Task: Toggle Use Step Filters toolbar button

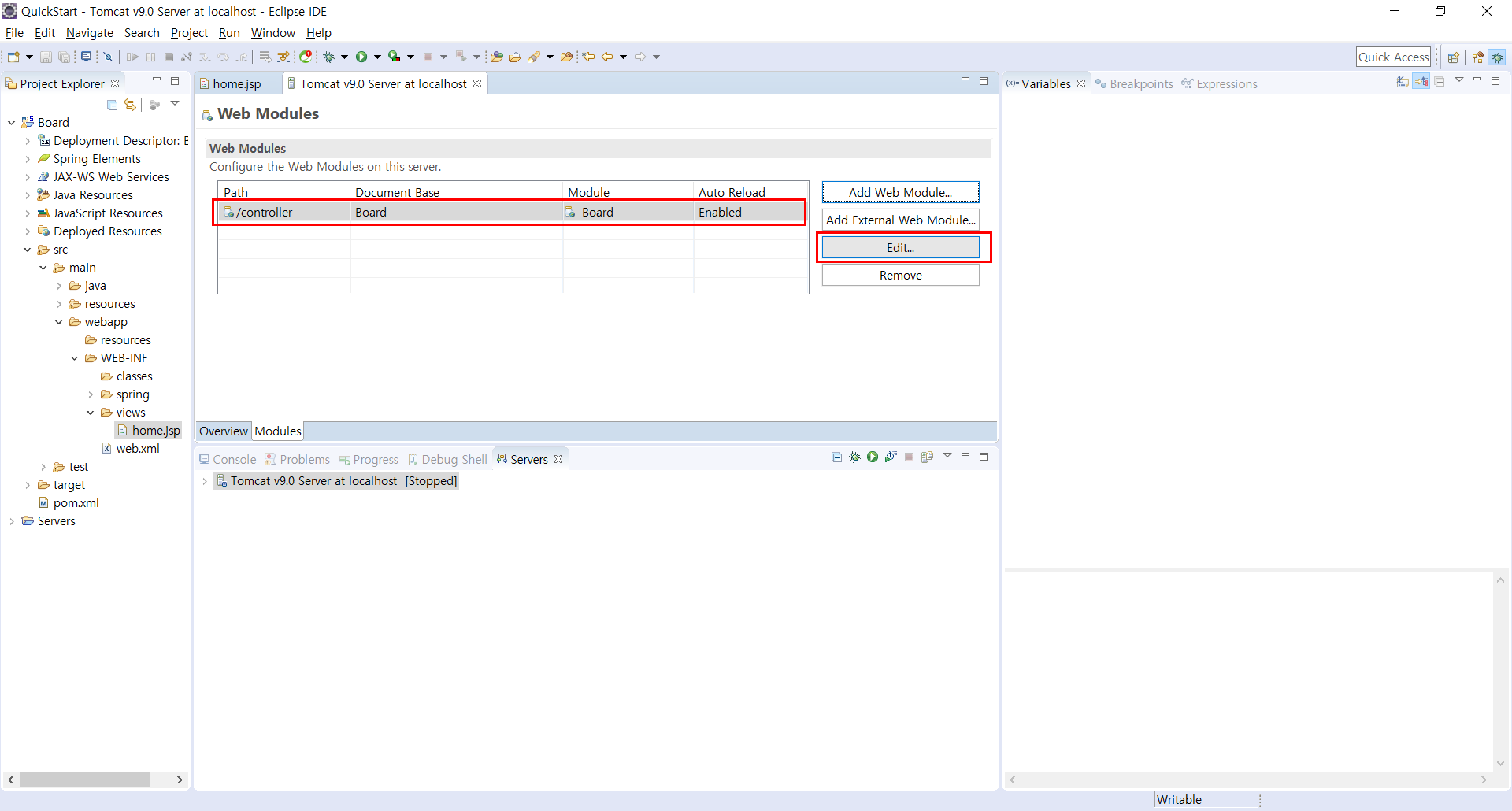Action: coord(283,57)
